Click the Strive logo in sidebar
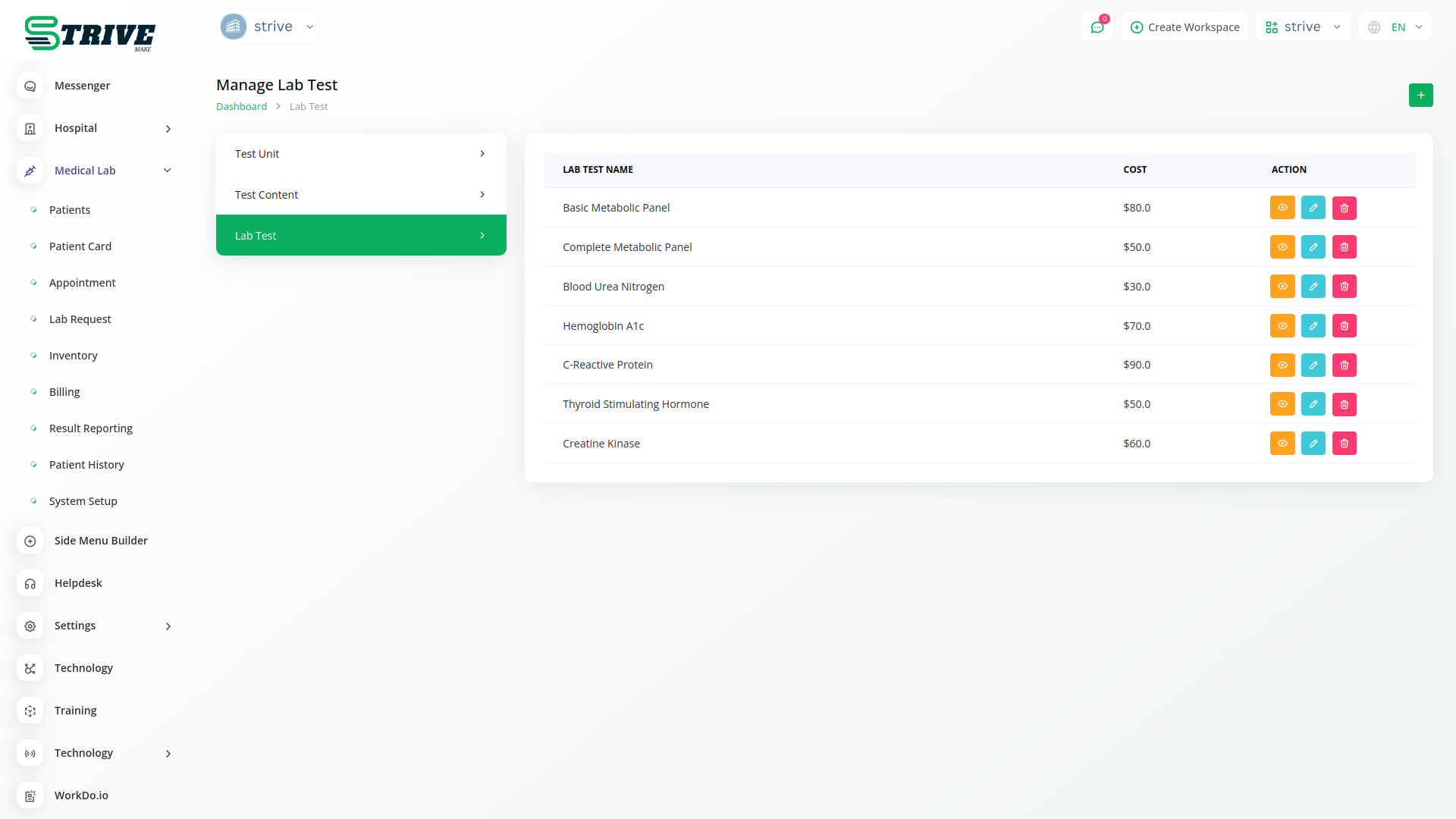The width and height of the screenshot is (1456, 819). point(89,33)
